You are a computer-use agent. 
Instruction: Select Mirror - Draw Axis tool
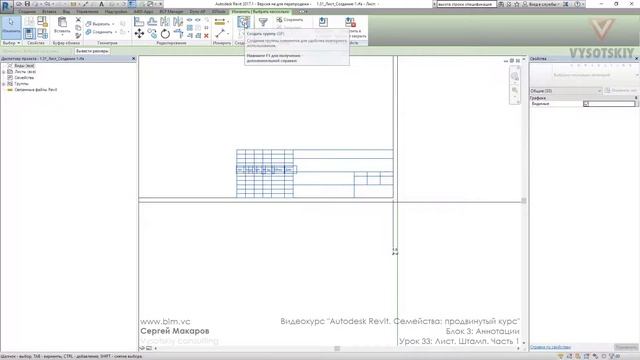178,22
